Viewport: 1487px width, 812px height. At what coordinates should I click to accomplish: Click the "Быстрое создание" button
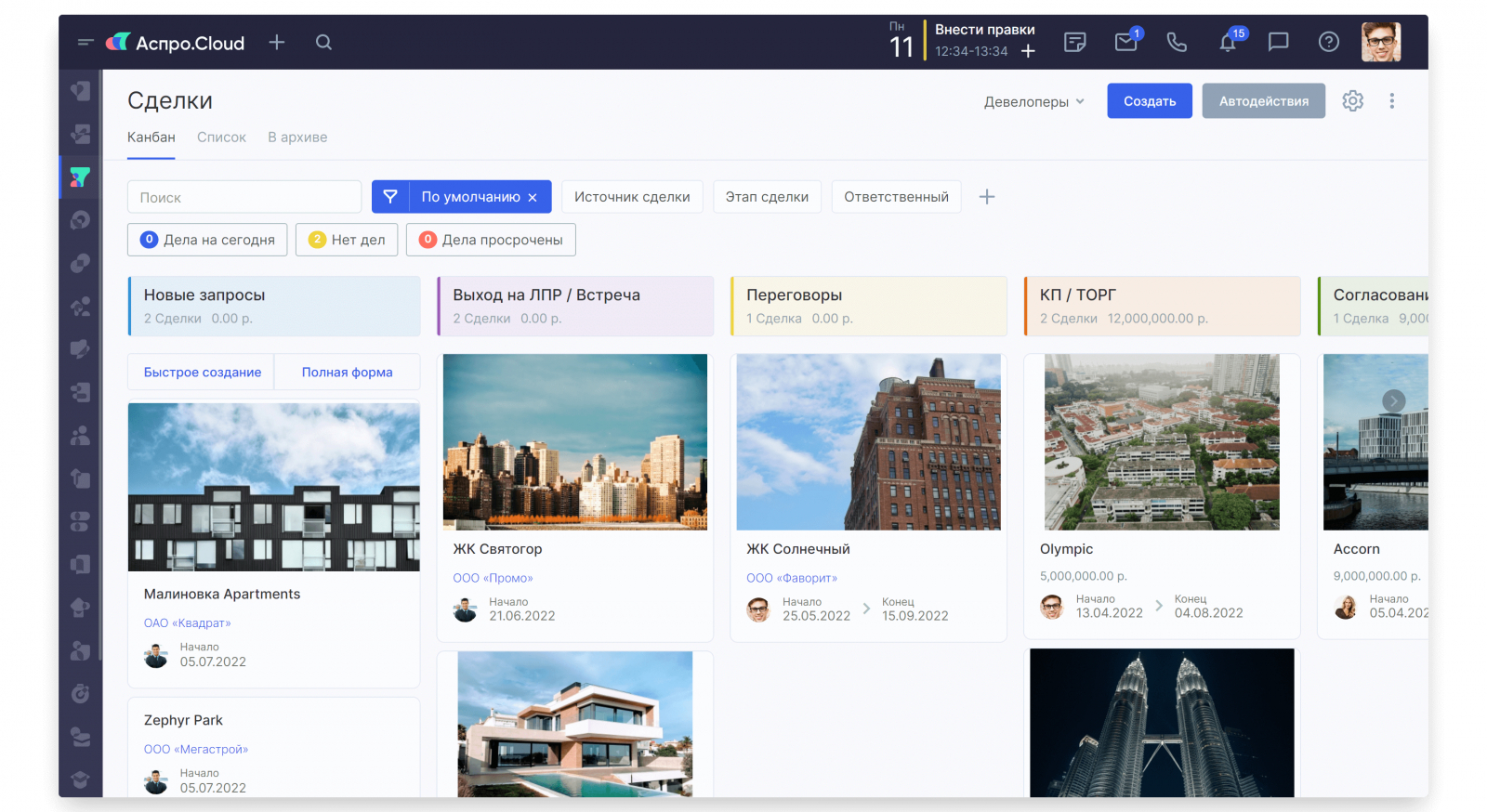point(202,372)
